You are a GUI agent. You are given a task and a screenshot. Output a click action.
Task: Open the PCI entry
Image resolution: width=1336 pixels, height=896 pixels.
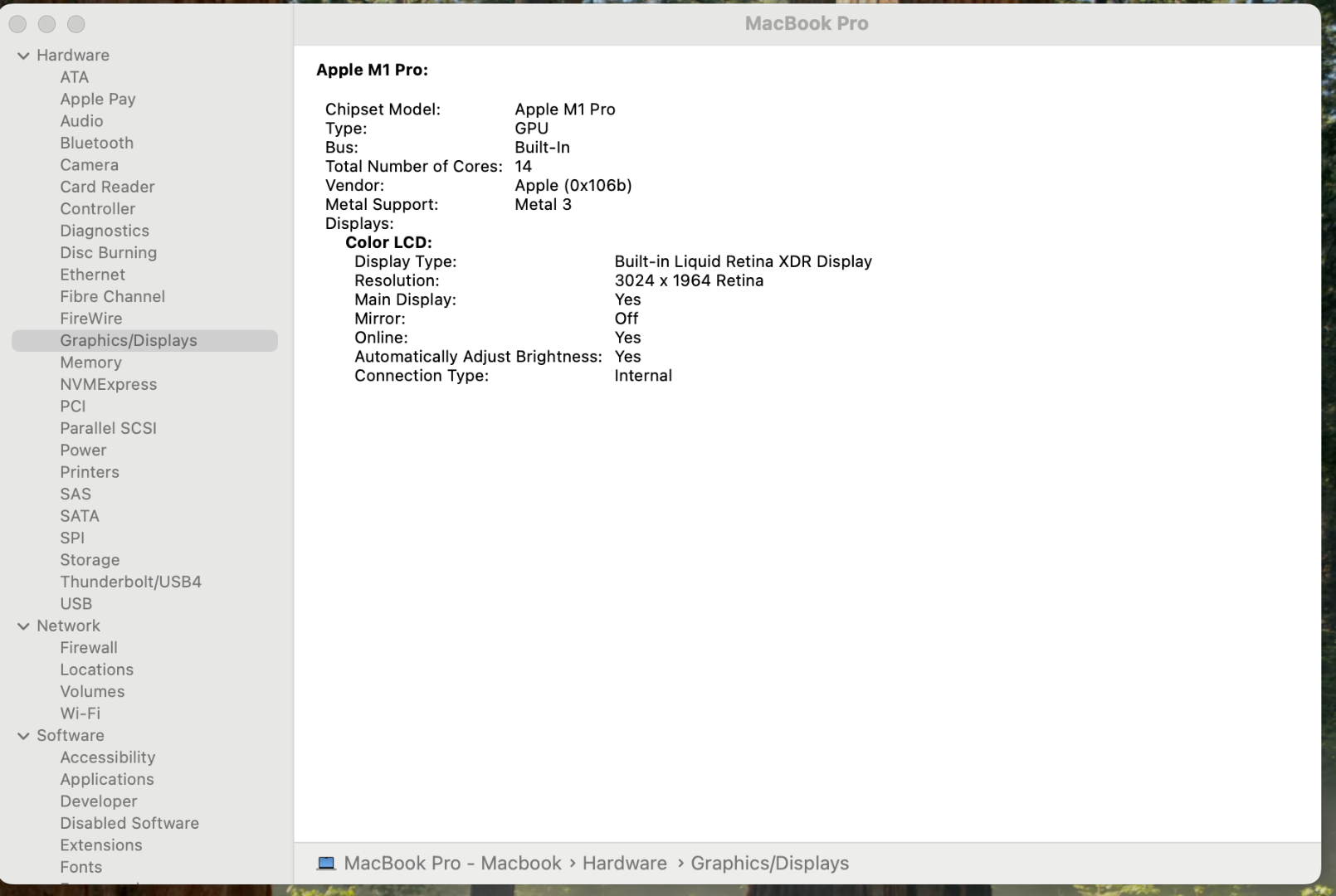(x=72, y=407)
